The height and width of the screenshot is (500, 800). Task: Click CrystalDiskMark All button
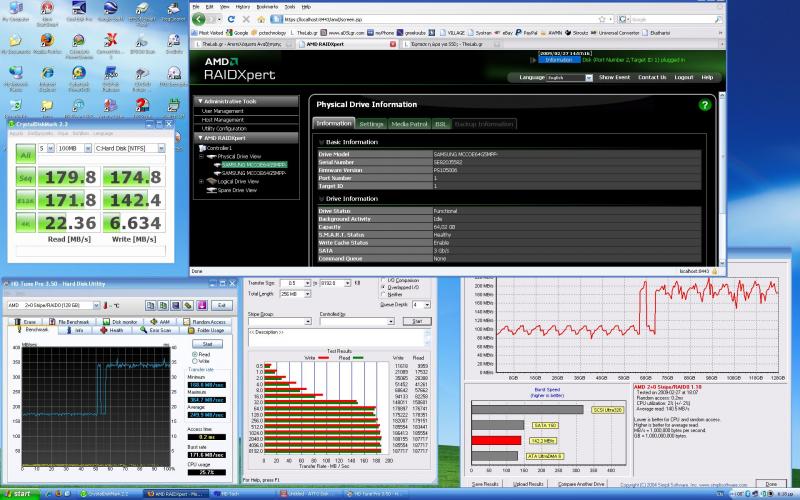pyautogui.click(x=26, y=155)
